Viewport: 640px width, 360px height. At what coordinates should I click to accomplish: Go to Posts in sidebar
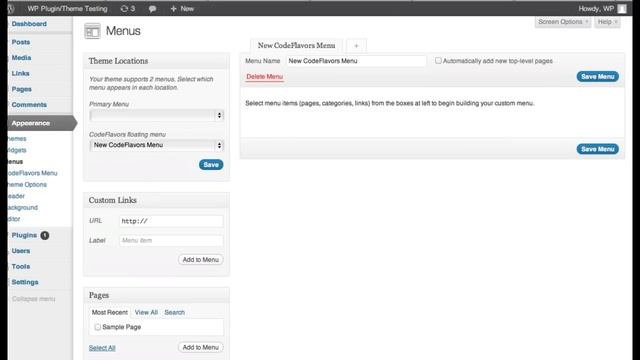pyautogui.click(x=21, y=42)
